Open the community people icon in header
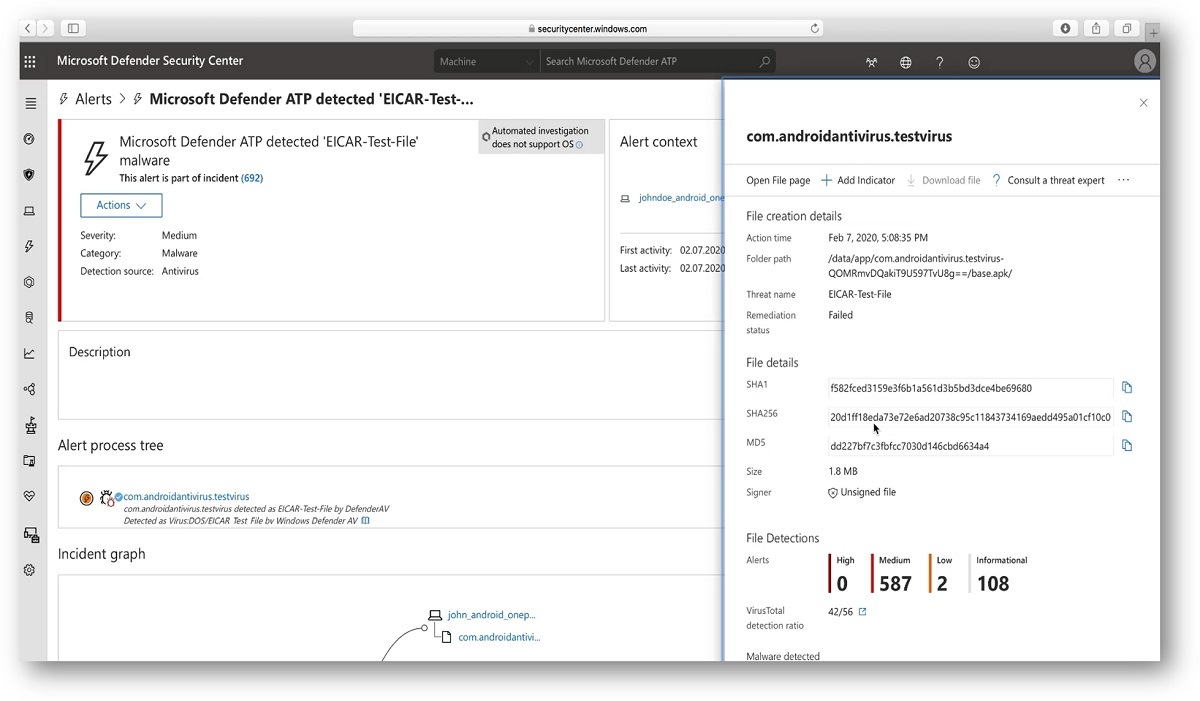The height and width of the screenshot is (701, 1200). point(872,62)
